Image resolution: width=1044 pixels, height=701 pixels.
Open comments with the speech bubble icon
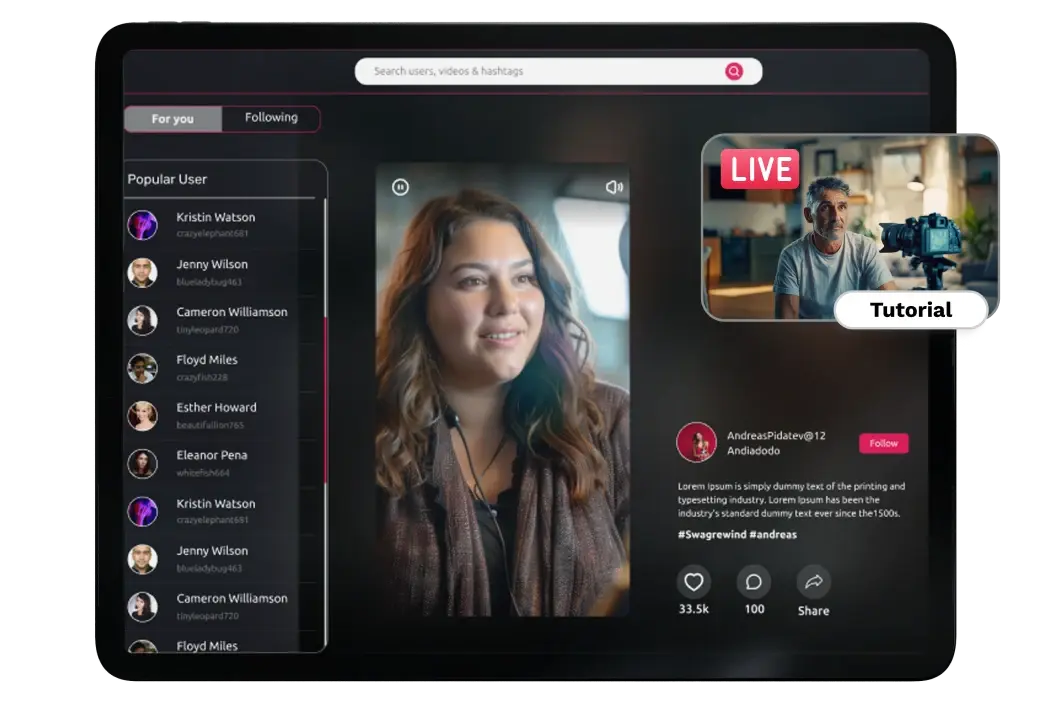point(754,582)
